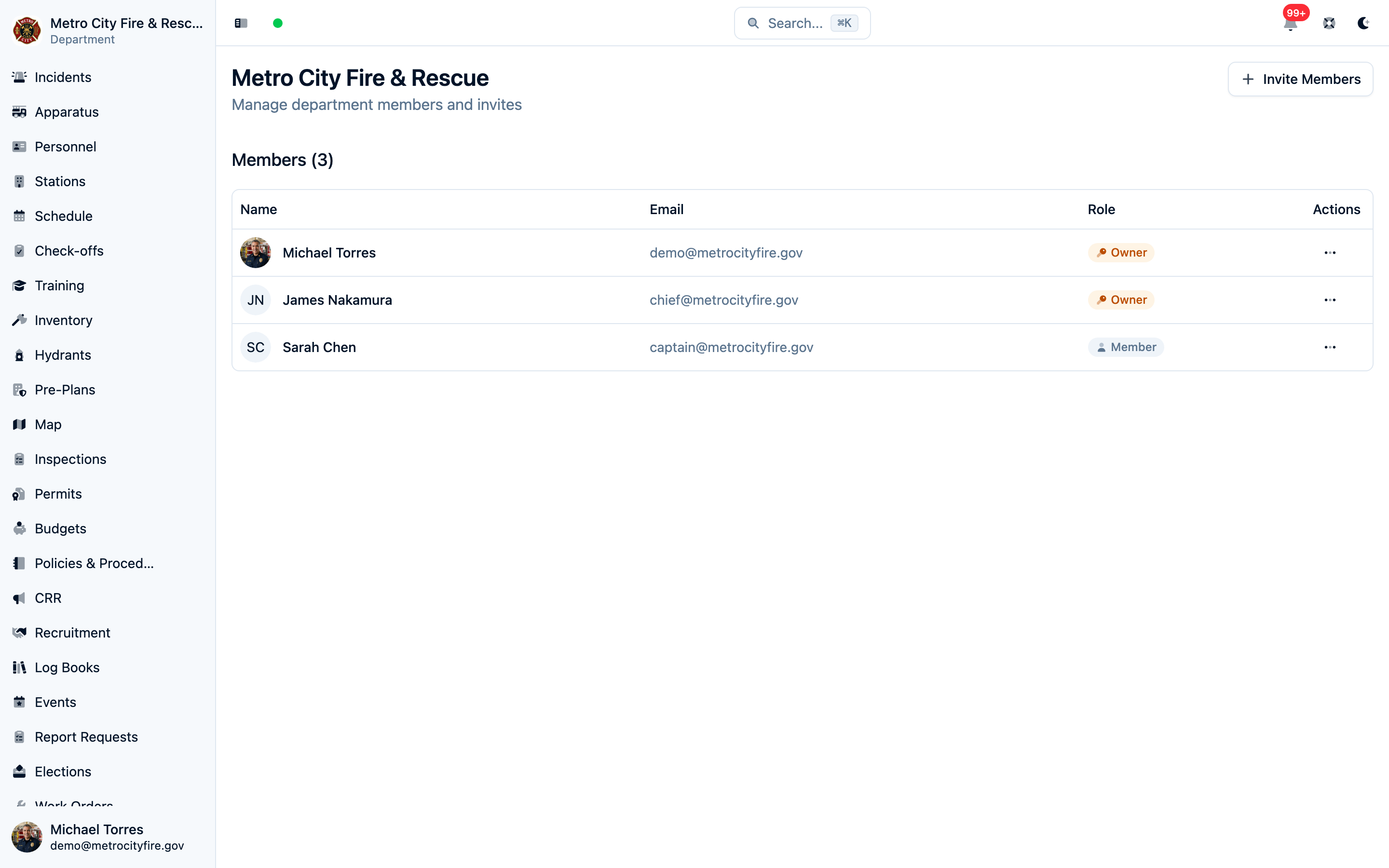The height and width of the screenshot is (868, 1389).
Task: Click the Apparatus fire truck icon
Action: click(19, 112)
